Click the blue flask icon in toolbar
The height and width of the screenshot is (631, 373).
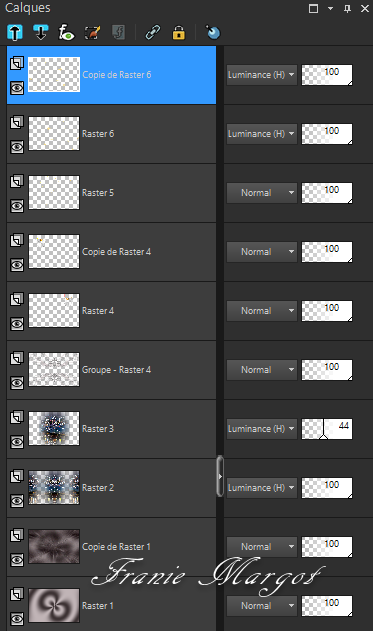pos(212,32)
